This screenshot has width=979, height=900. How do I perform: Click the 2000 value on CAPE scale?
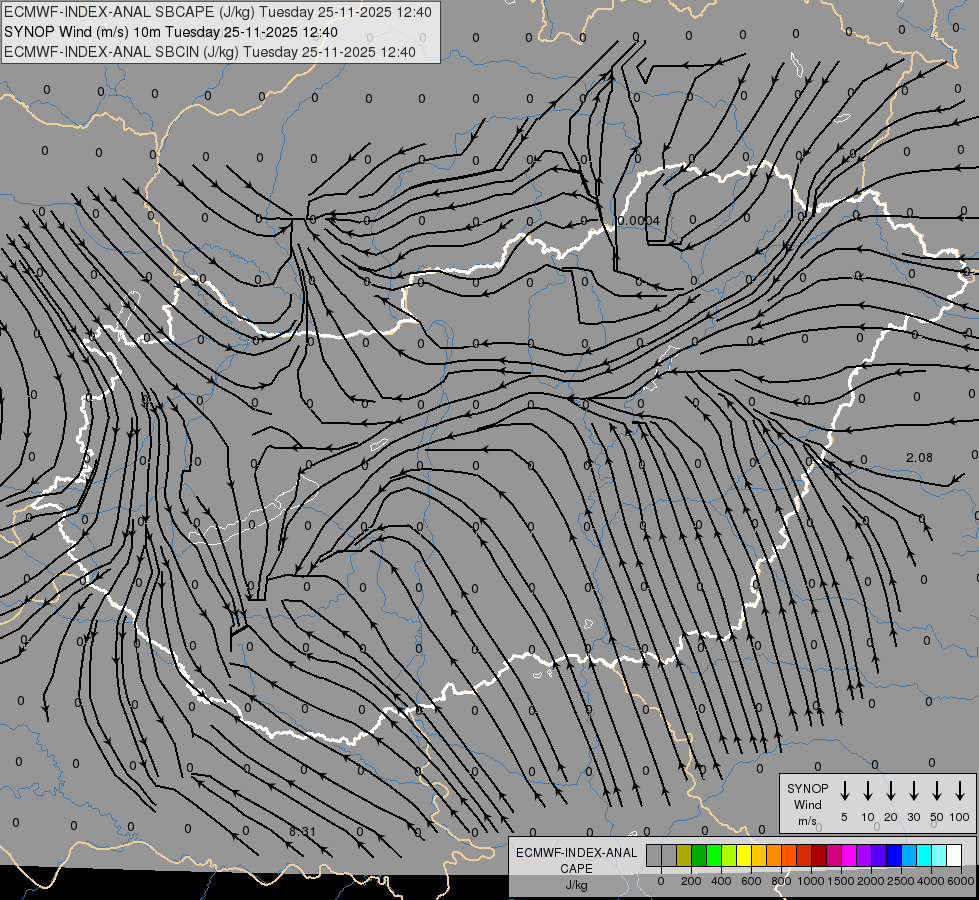[x=871, y=881]
